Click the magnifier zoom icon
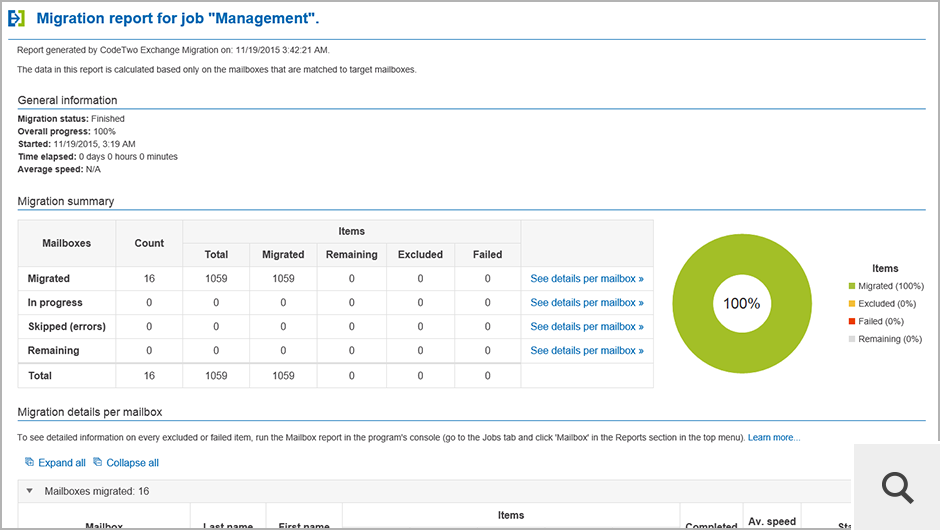Viewport: 940px width, 530px height. click(x=897, y=487)
